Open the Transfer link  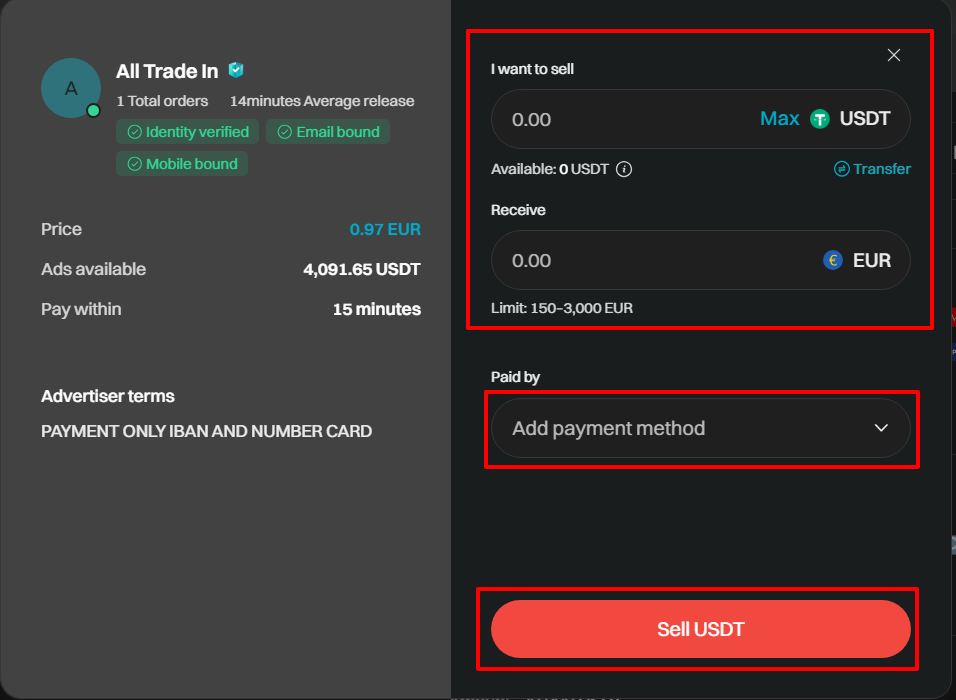pyautogui.click(x=872, y=169)
